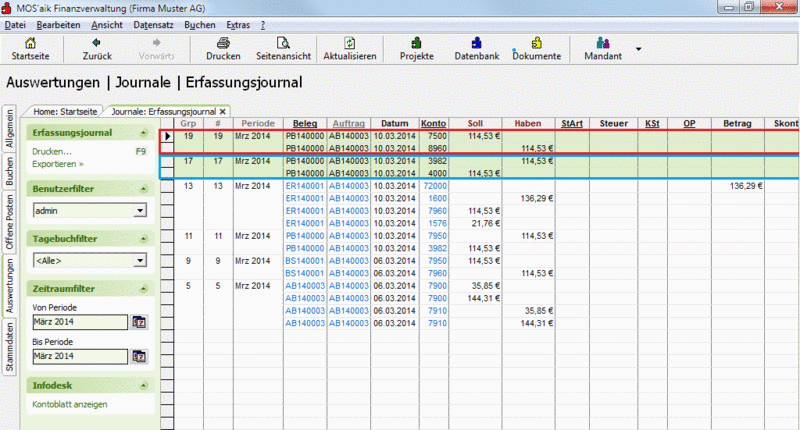
Task: Sort by the Beleg column header
Action: (x=305, y=123)
